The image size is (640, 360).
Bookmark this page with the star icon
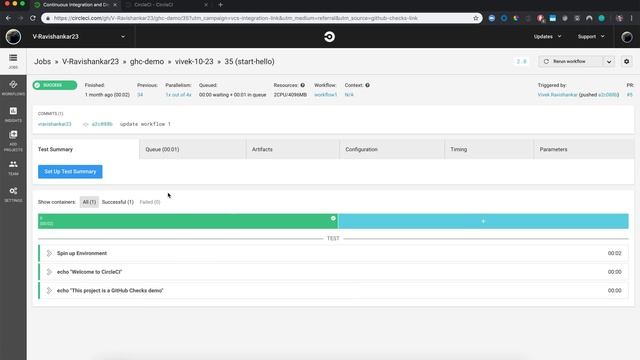click(x=476, y=18)
